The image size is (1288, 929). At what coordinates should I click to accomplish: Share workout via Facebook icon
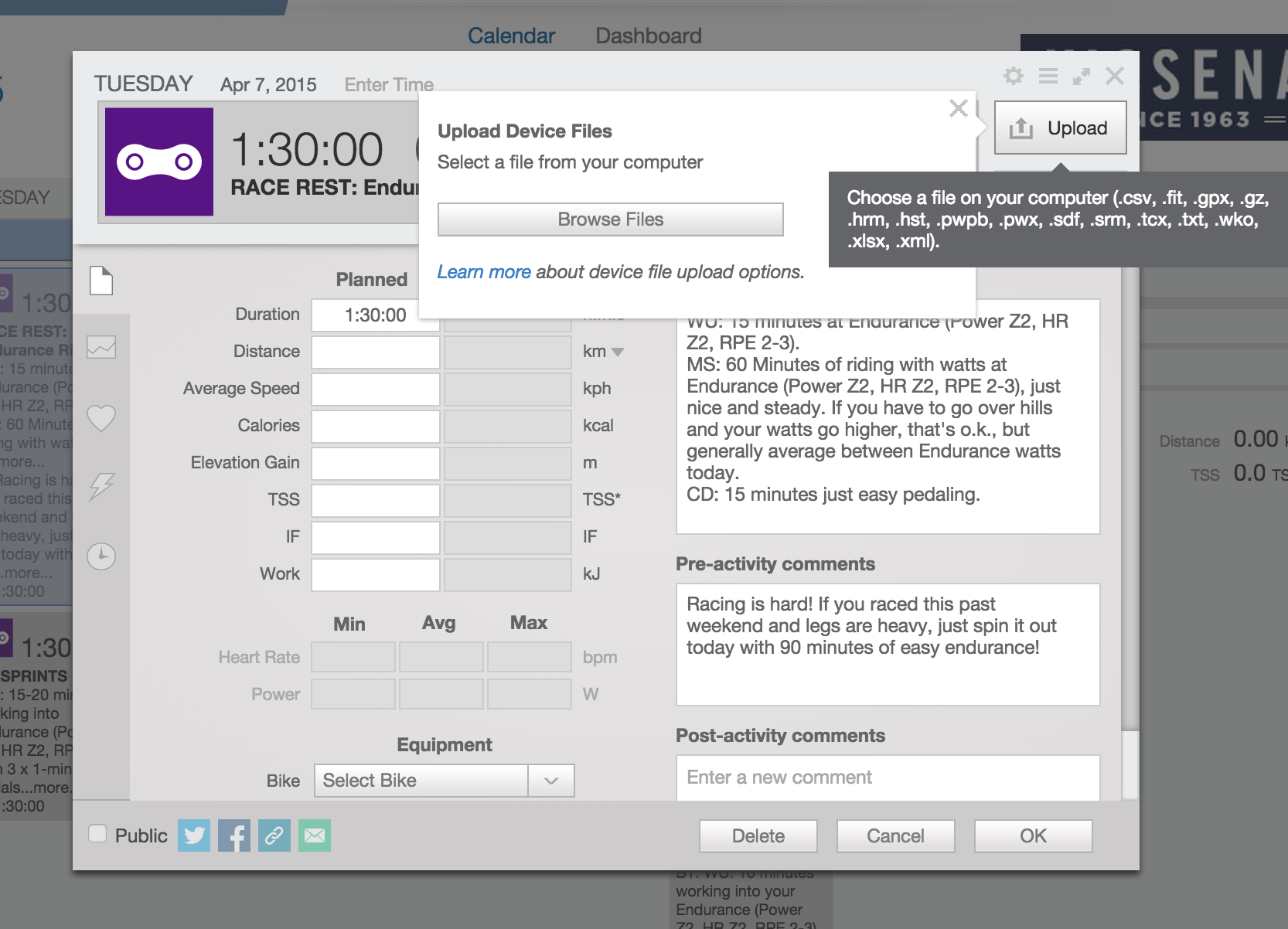[x=234, y=835]
